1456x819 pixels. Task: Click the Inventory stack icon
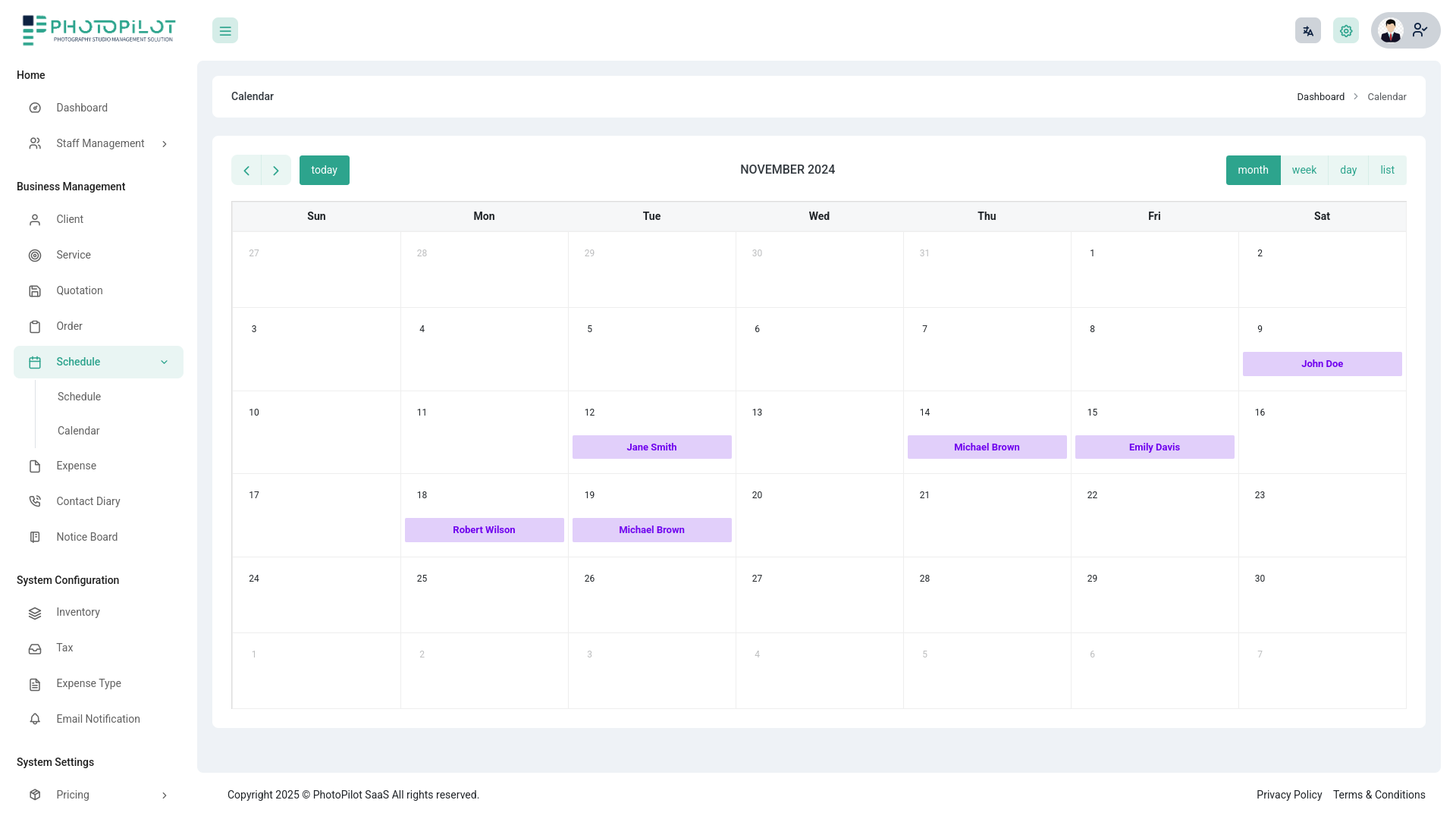(35, 613)
